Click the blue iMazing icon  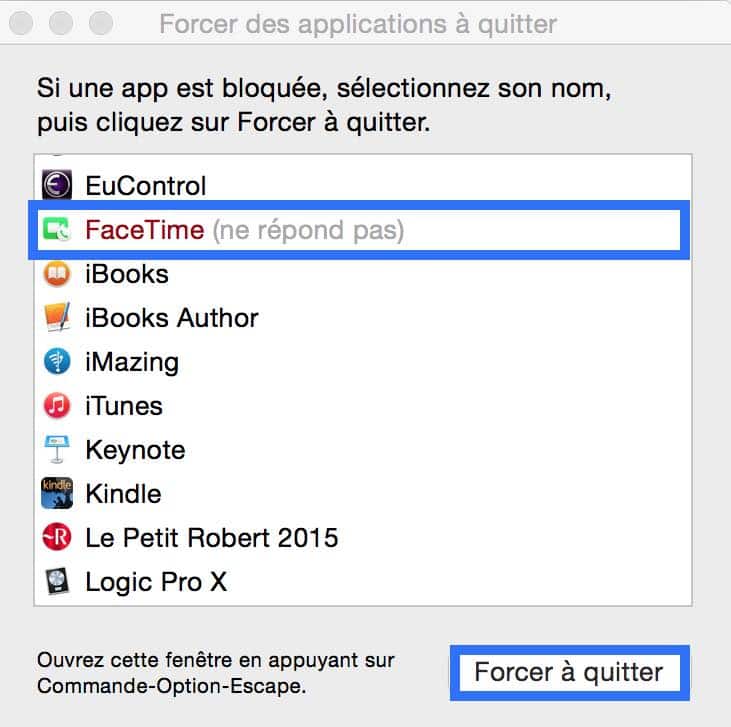[57, 361]
